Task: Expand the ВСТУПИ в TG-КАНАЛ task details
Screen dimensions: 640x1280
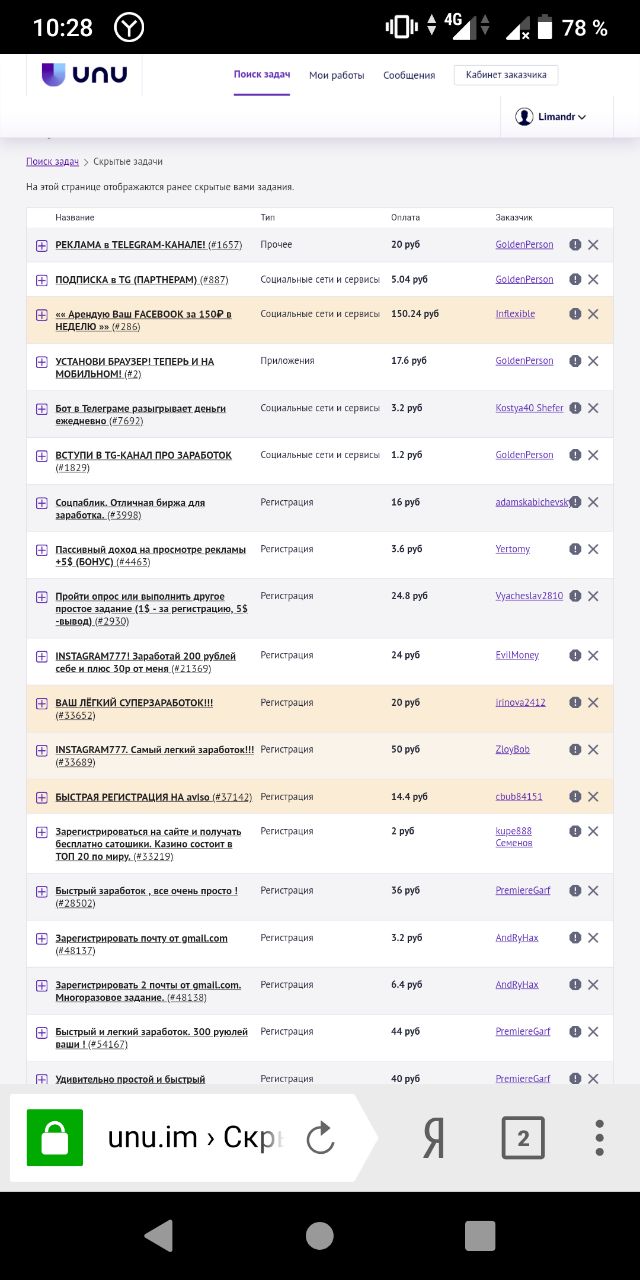Action: pyautogui.click(x=42, y=456)
